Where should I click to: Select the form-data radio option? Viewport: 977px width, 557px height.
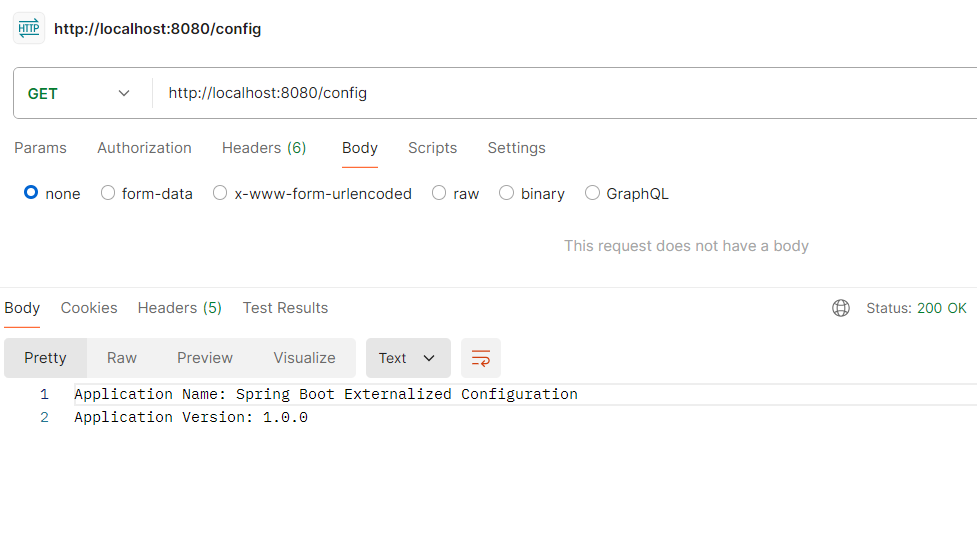108,193
